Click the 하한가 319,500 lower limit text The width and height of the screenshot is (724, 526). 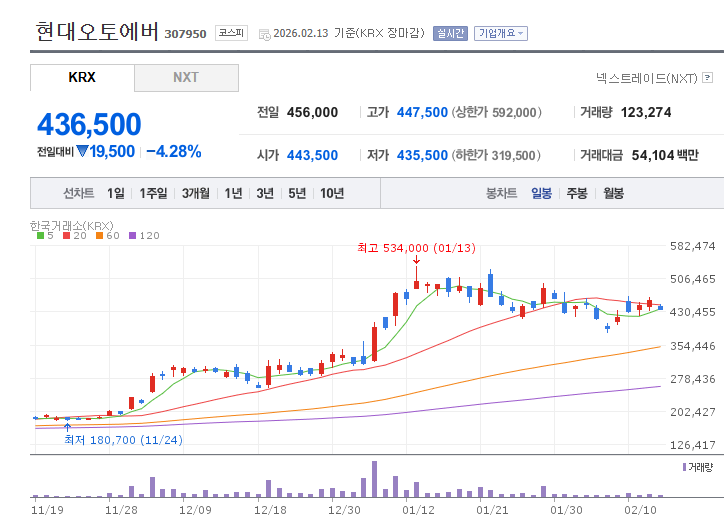pyautogui.click(x=495, y=155)
